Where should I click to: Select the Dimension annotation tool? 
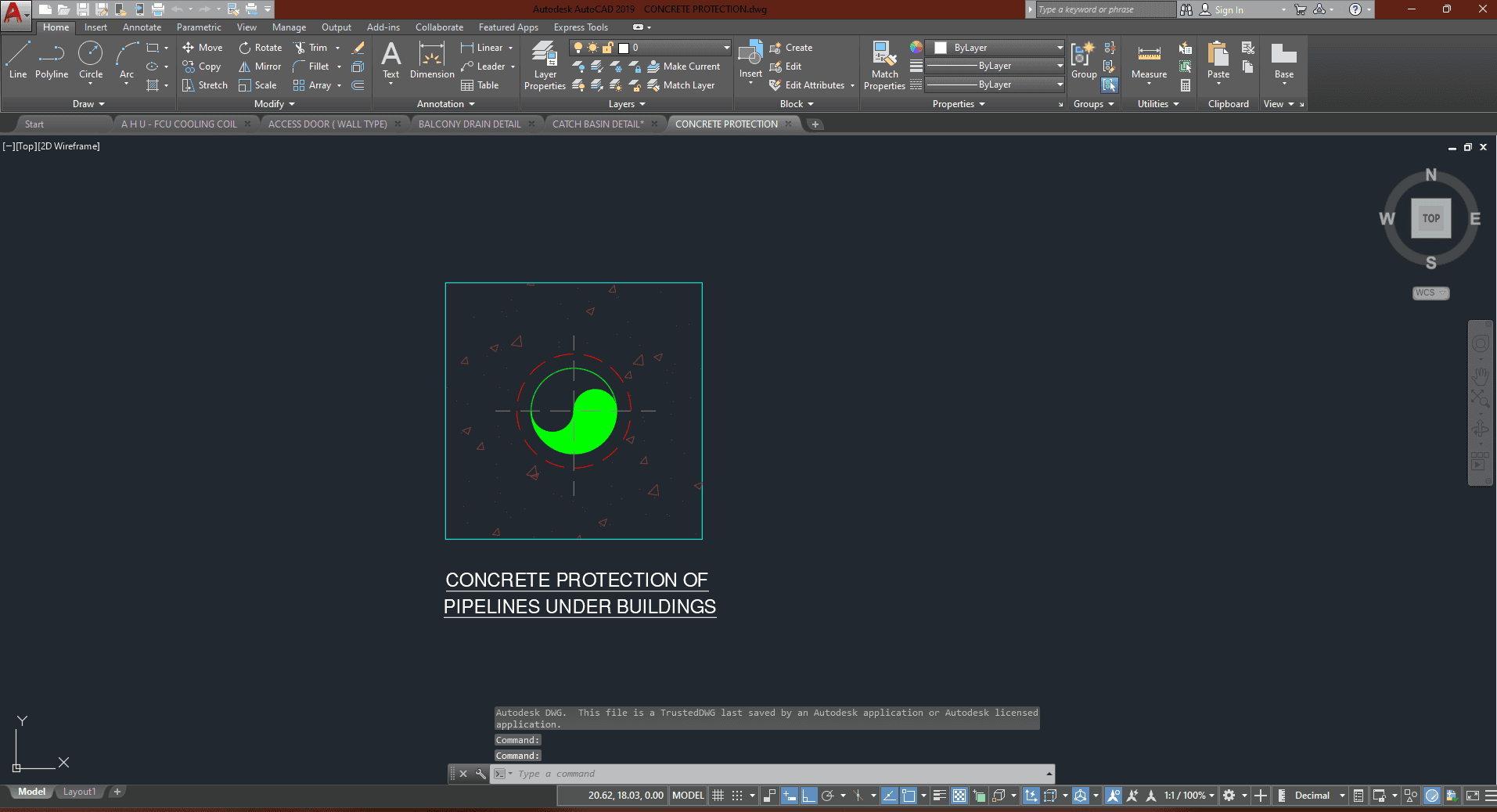coord(431,60)
